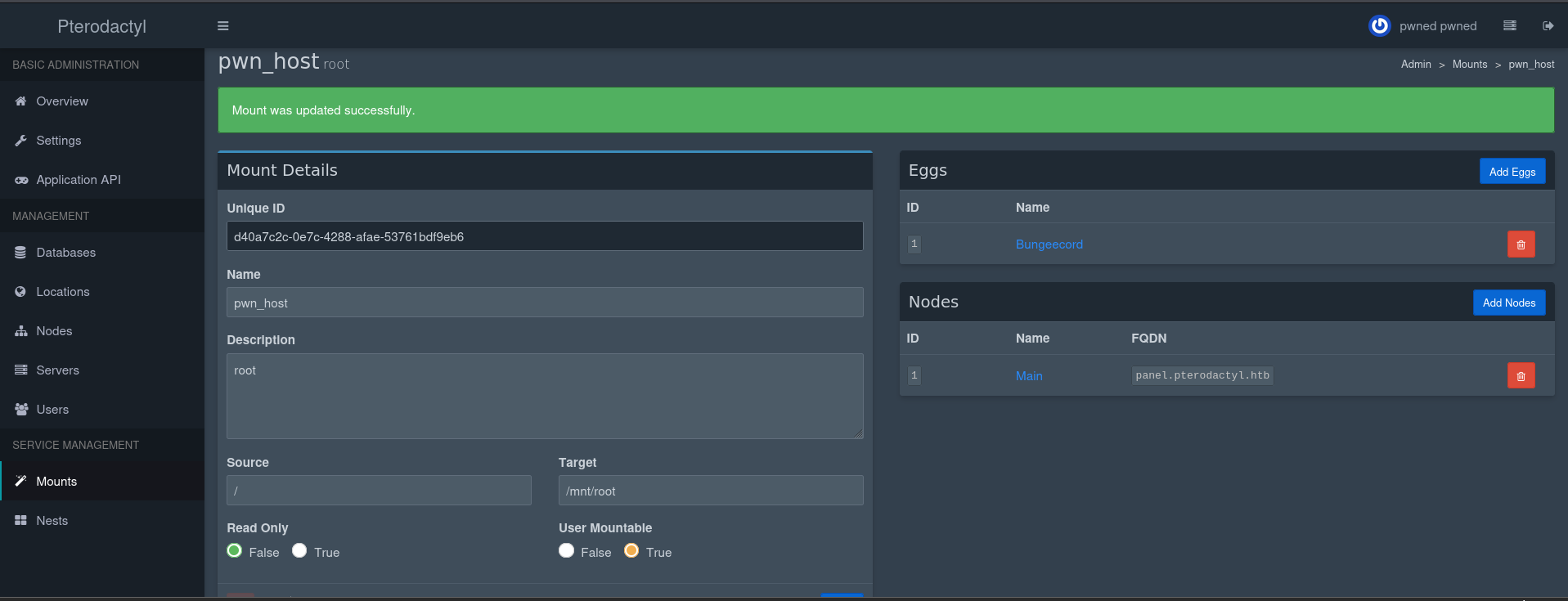Click the Settings wrench icon
This screenshot has width=1568, height=601.
(21, 141)
